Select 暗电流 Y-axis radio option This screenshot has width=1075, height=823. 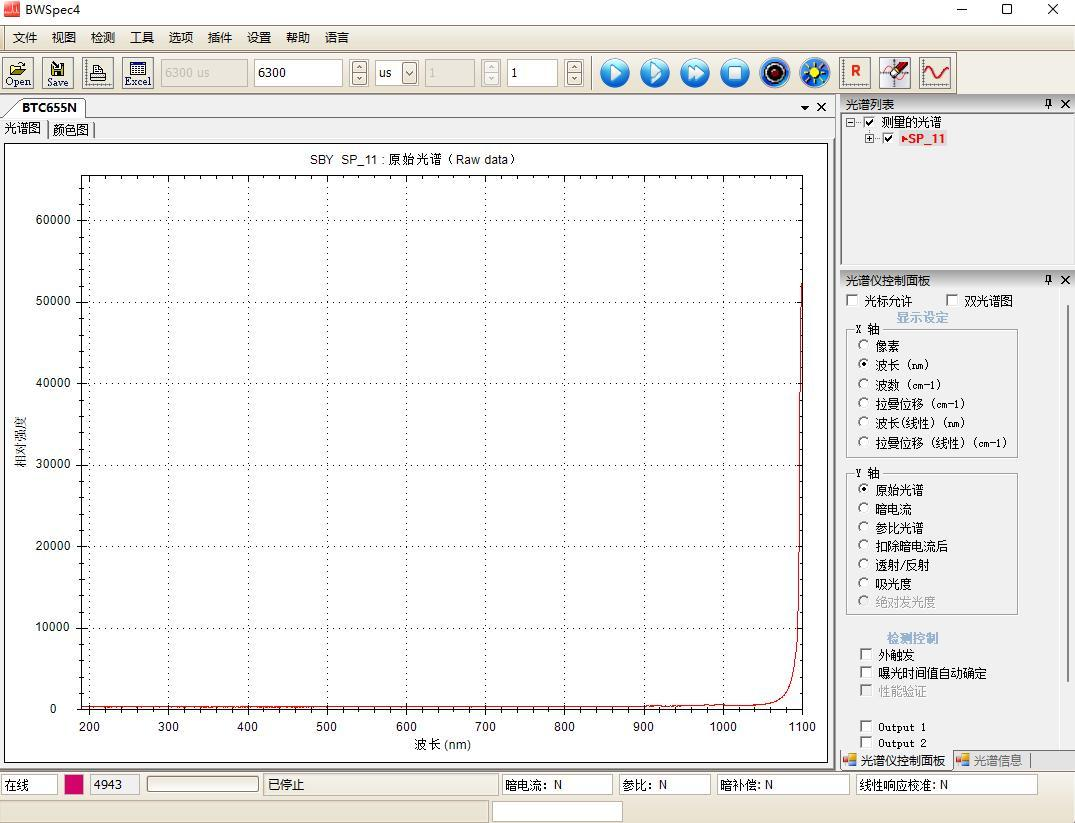point(864,509)
